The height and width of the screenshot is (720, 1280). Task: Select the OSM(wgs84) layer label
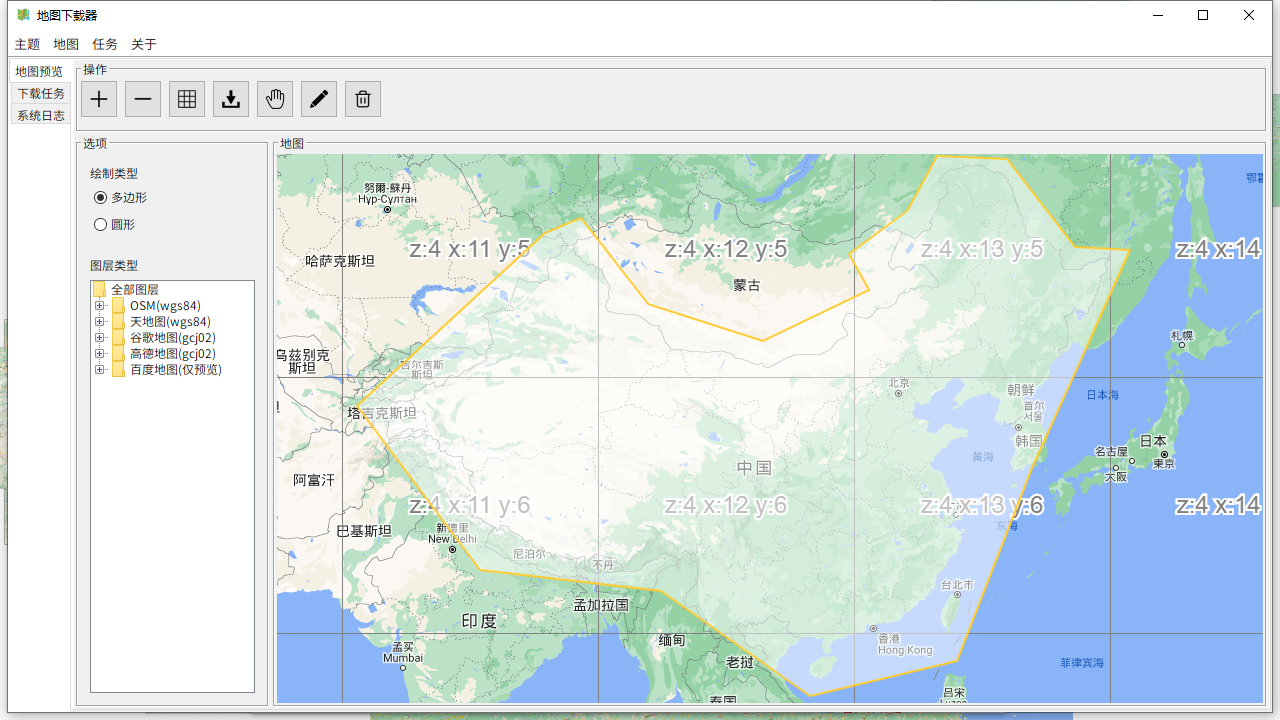click(165, 306)
